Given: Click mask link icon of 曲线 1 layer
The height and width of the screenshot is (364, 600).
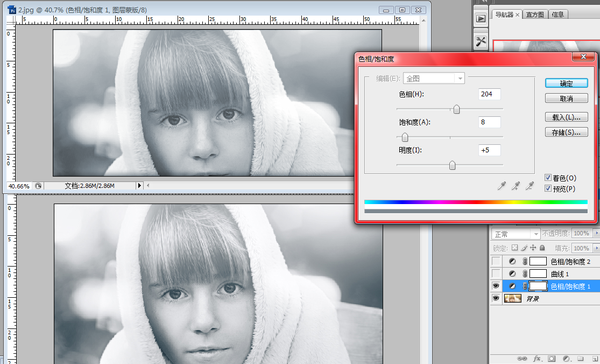Looking at the screenshot, I should 525,274.
